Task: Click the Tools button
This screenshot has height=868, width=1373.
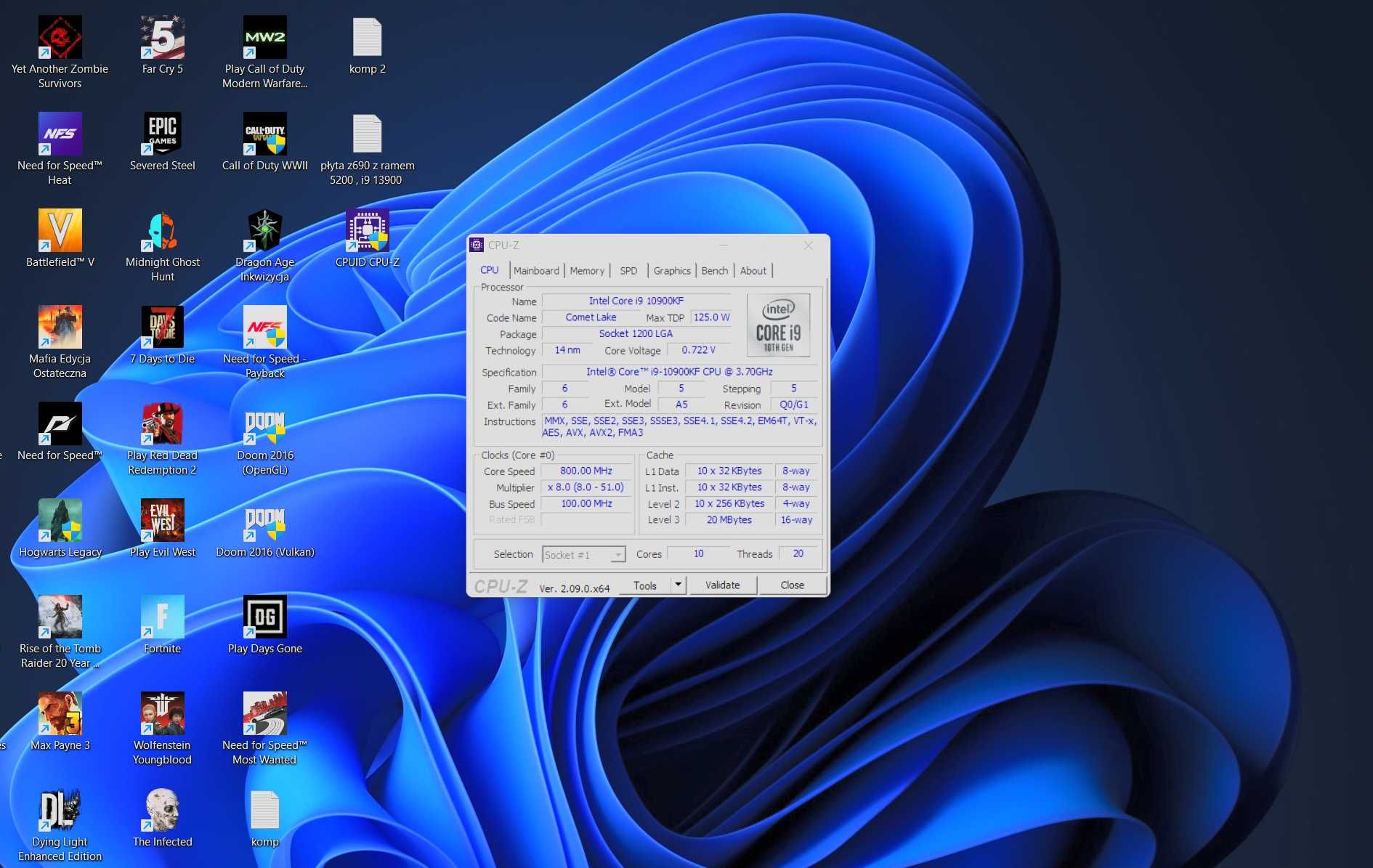Action: pos(645,585)
